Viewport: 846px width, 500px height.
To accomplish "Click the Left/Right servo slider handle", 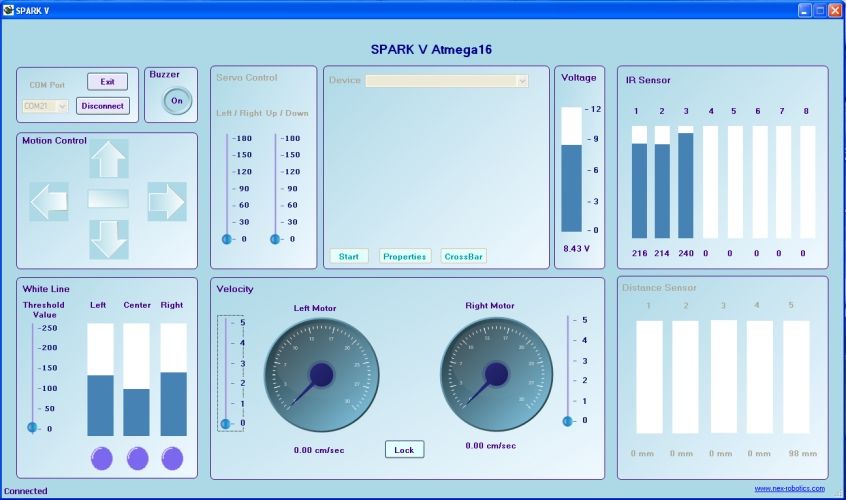I will point(227,238).
